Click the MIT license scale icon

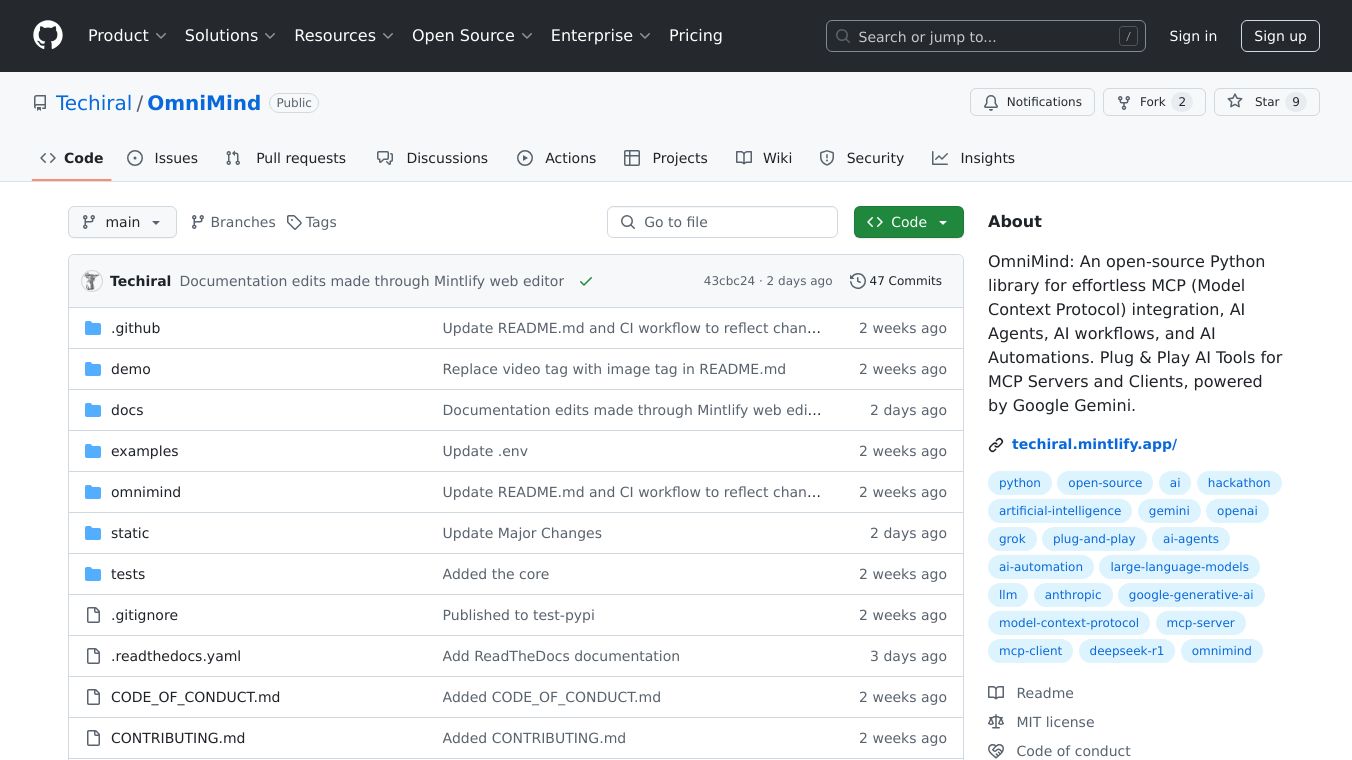[x=996, y=722]
